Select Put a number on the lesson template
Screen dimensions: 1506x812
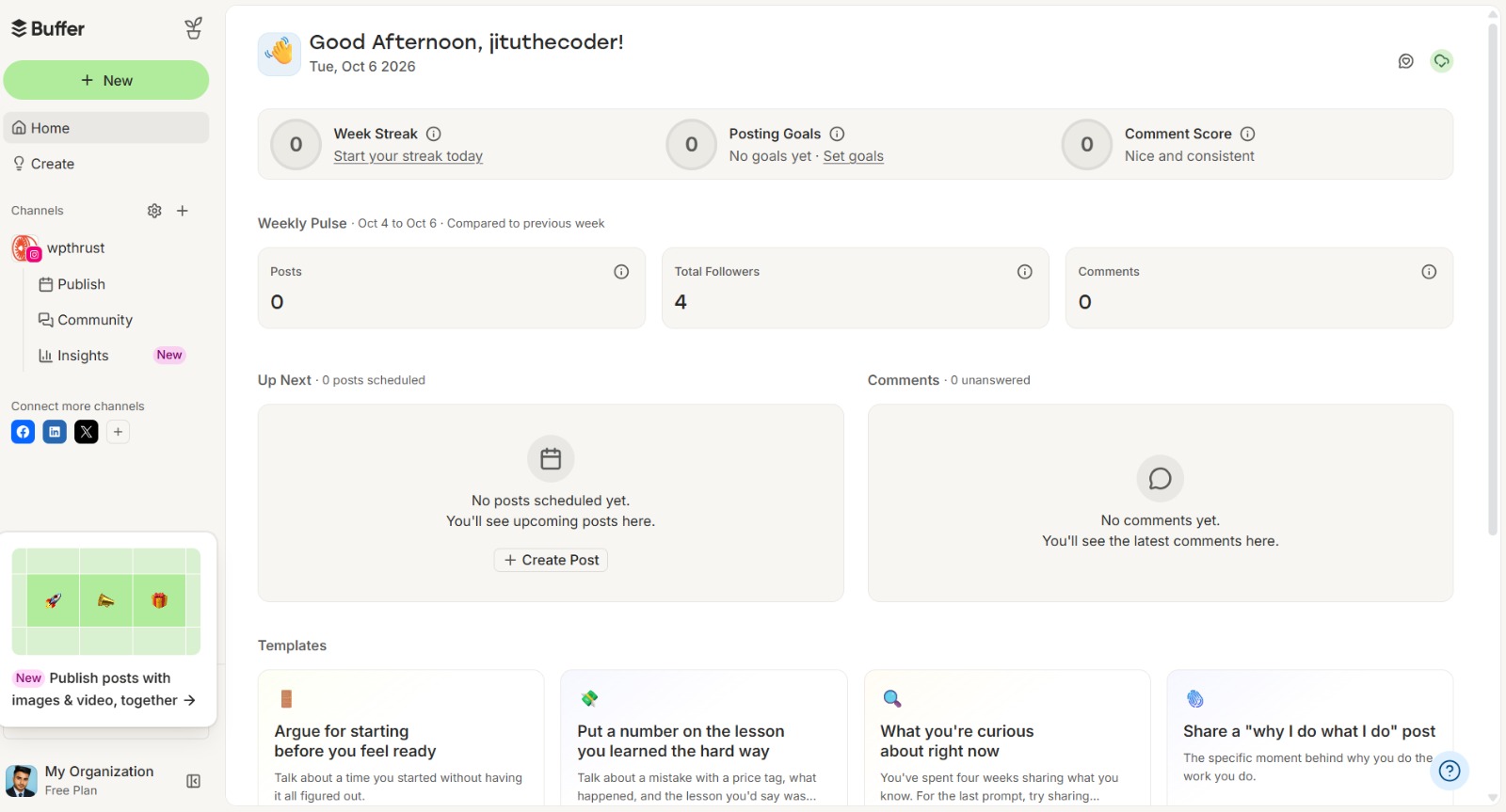[704, 738]
